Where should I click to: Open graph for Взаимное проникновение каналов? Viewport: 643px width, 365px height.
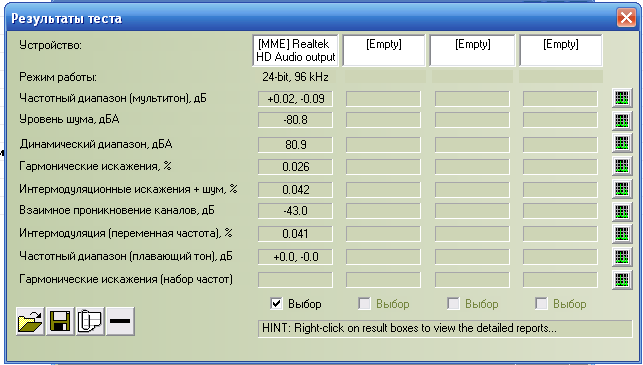(622, 211)
